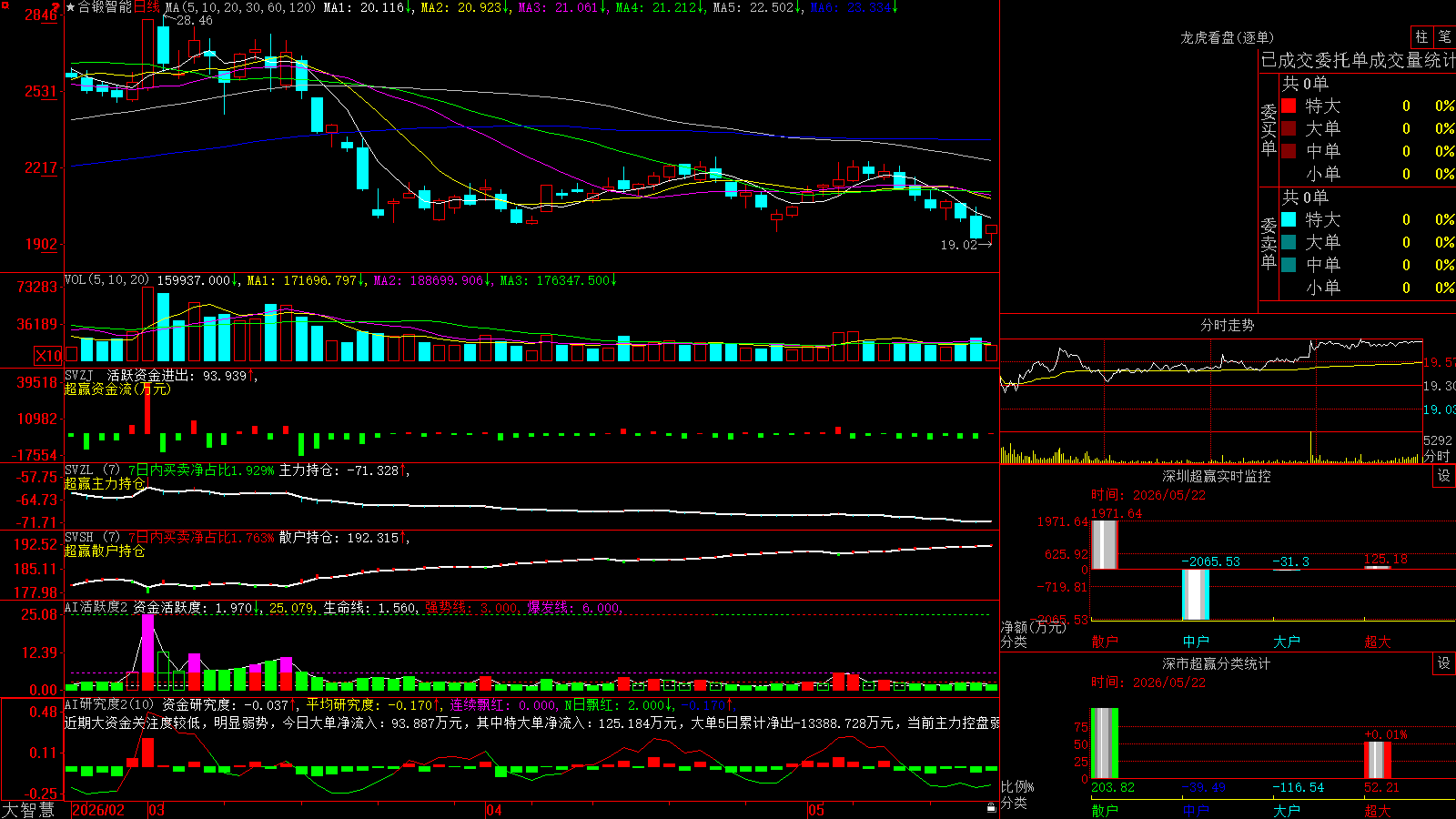The image size is (1456, 819).
Task: Click 散户 category in 深市超赢分类统计 chart
Action: click(1105, 810)
